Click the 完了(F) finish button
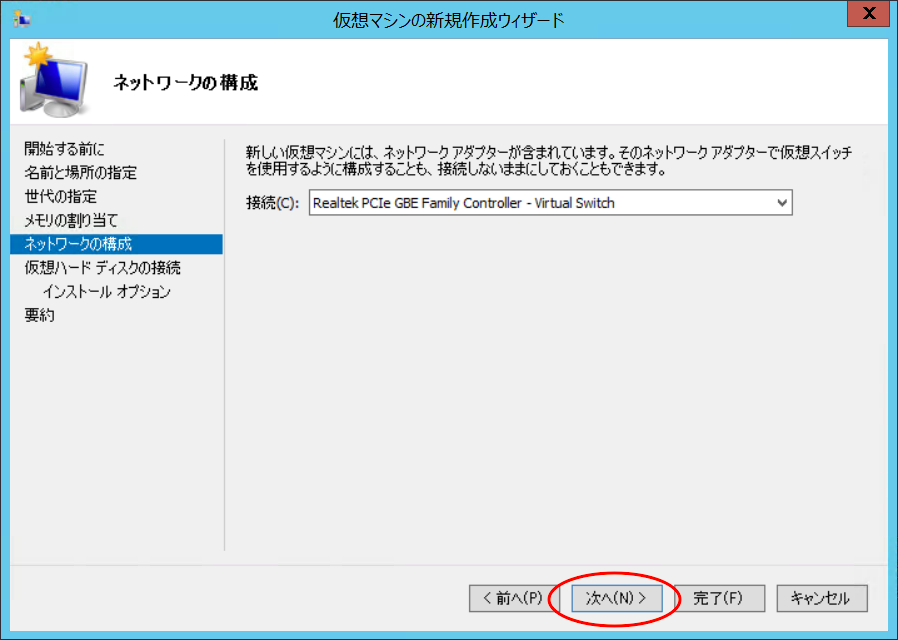898x640 pixels. coord(719,598)
